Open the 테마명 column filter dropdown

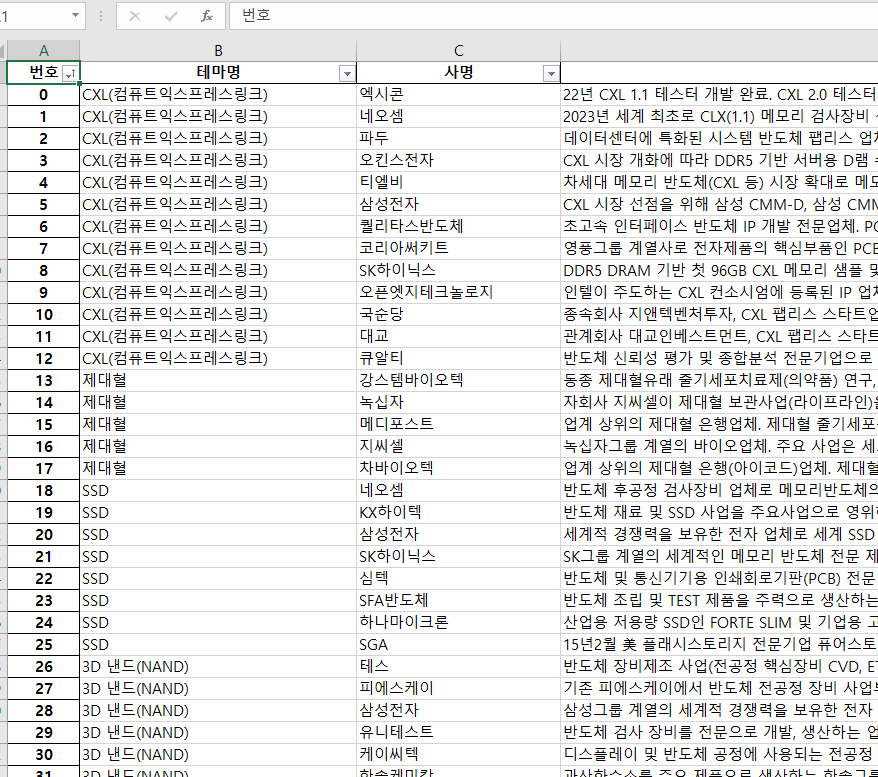click(347, 73)
